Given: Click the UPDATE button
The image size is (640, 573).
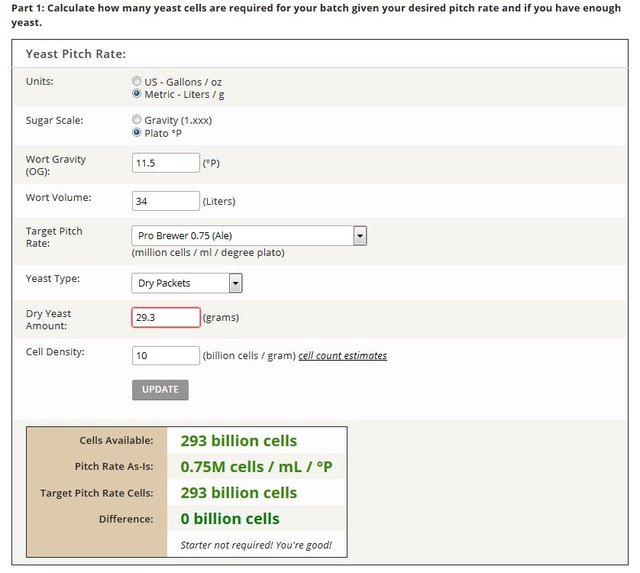Looking at the screenshot, I should [x=160, y=390].
